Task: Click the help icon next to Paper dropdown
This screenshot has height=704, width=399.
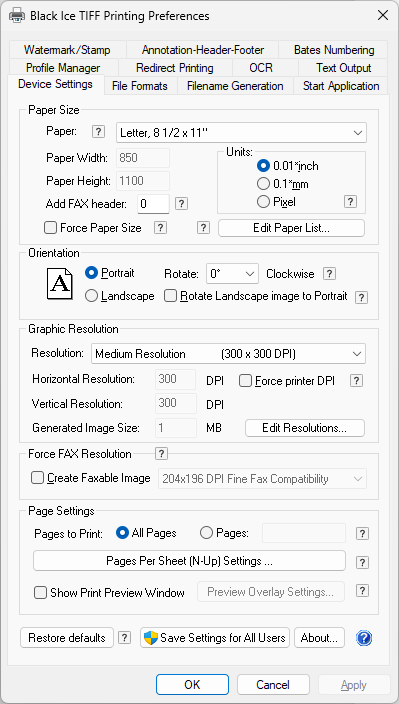Action: click(98, 132)
